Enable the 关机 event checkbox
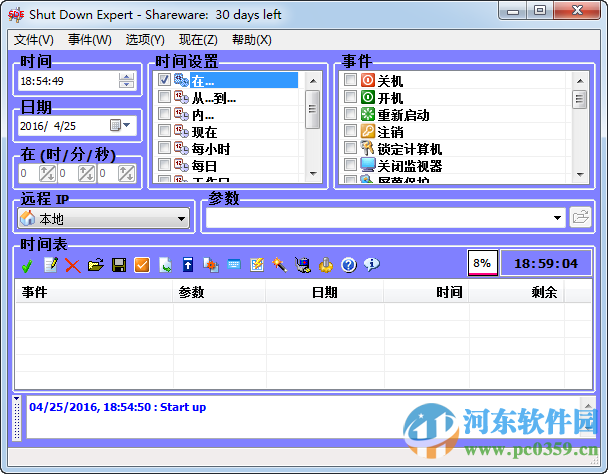This screenshot has height=474, width=608. (x=350, y=80)
